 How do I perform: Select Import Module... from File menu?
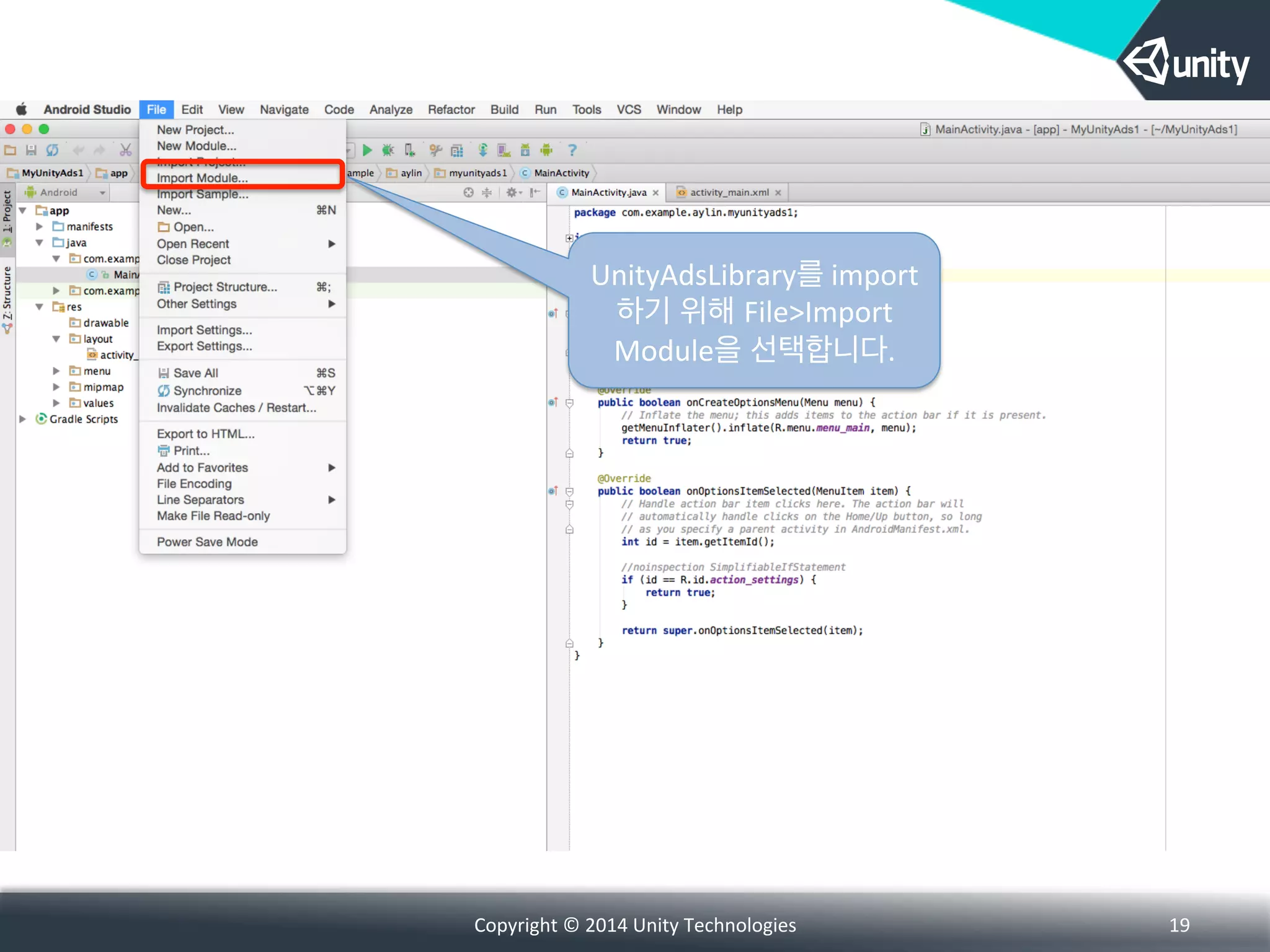[202, 178]
